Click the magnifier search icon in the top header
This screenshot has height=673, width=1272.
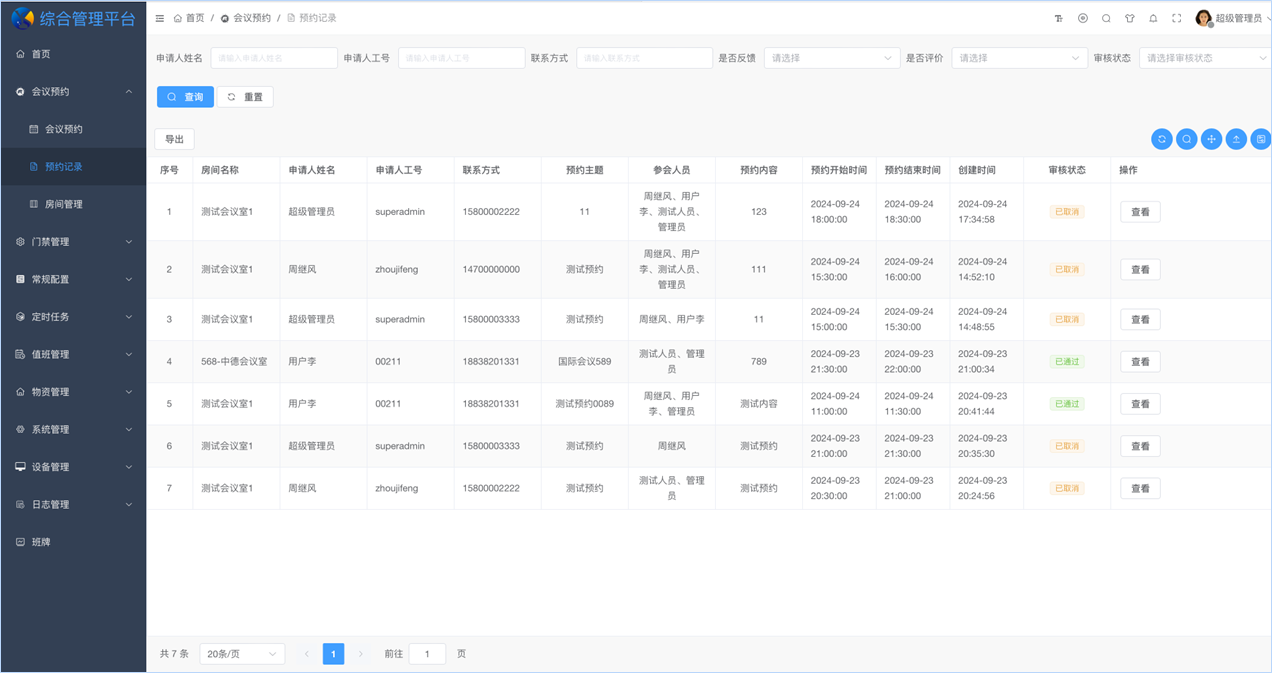pyautogui.click(x=1106, y=18)
